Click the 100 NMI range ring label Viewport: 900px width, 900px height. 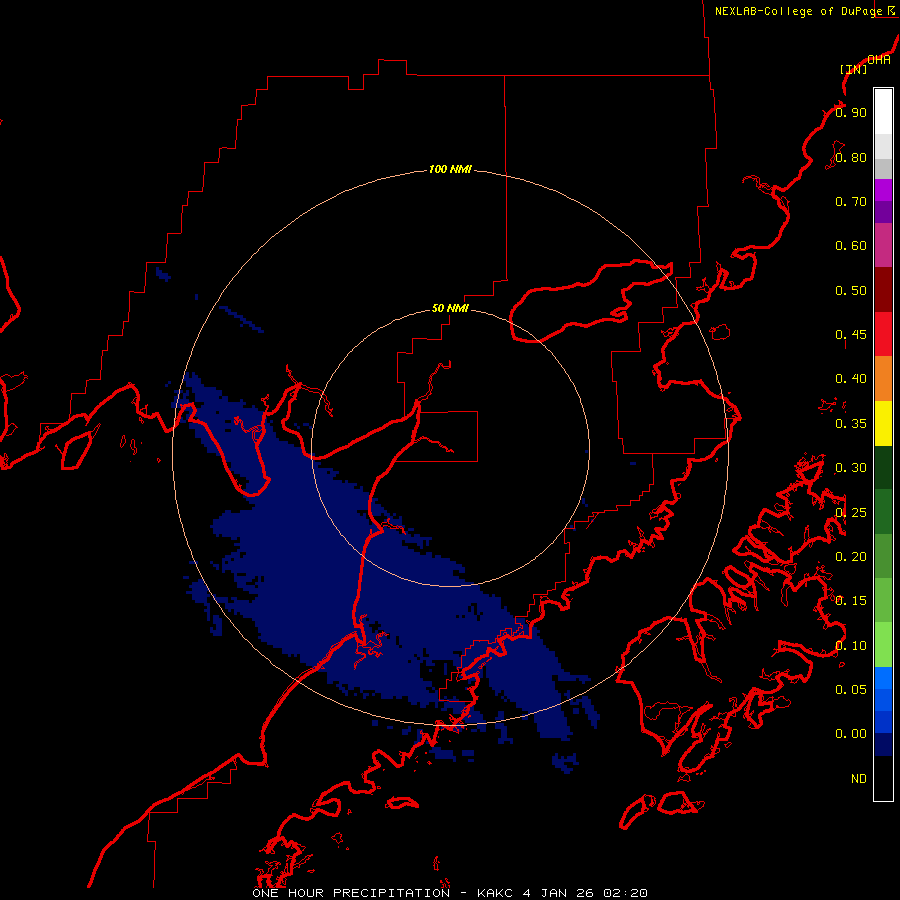coord(450,169)
